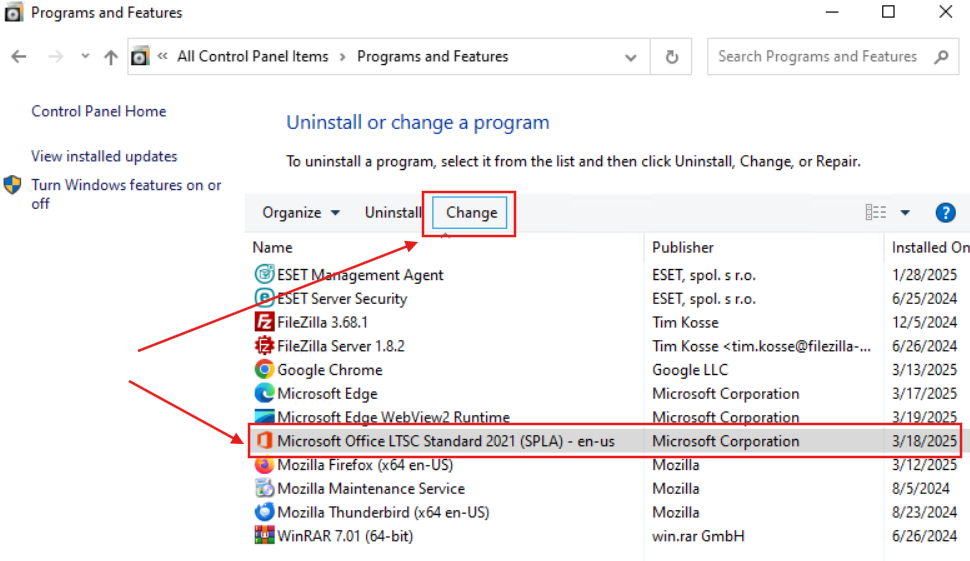Open Control Panel Home link
Screen dimensions: 970x561
99,111
